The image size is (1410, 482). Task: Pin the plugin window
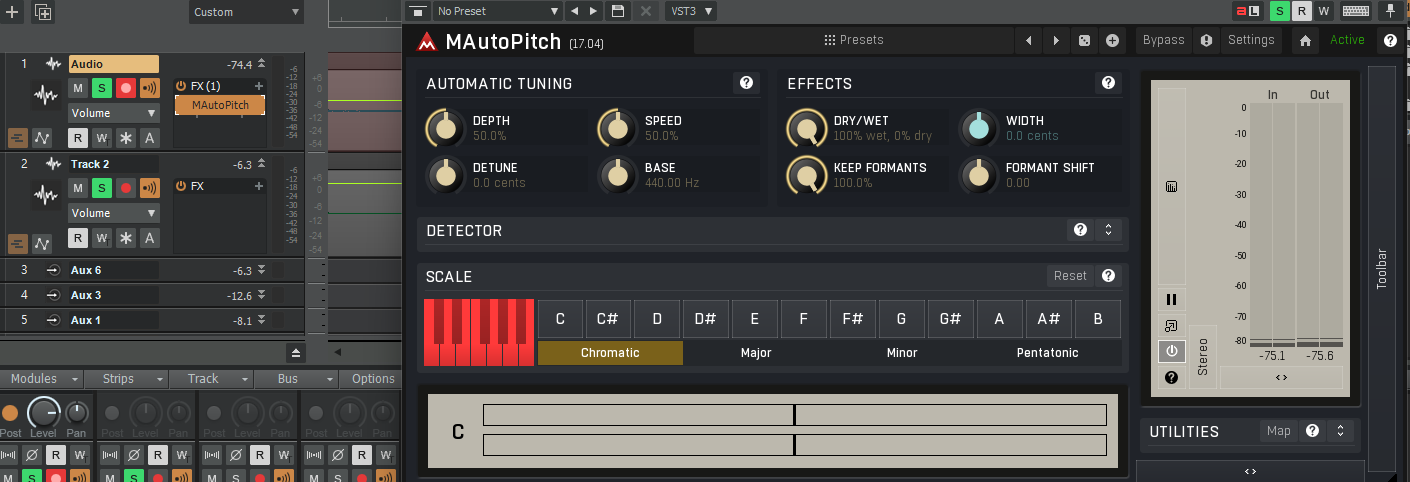click(1390, 12)
